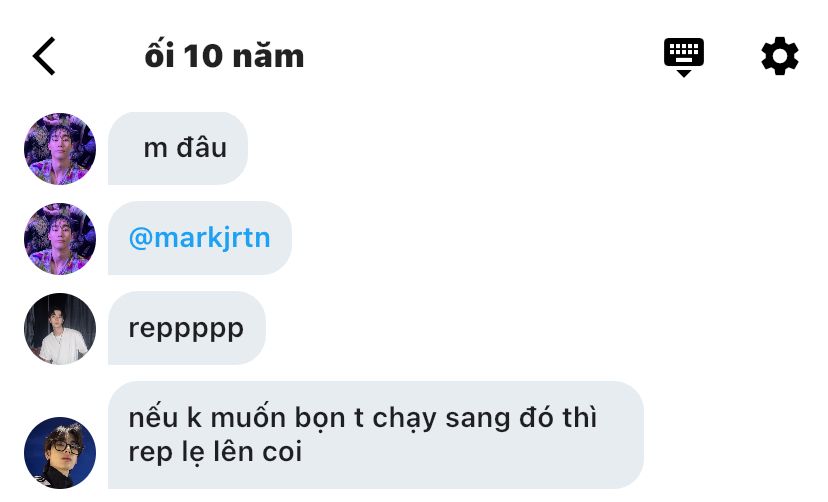Tap the glasses-wearing avatar at the bottom
828x502 pixels.
(x=60, y=453)
